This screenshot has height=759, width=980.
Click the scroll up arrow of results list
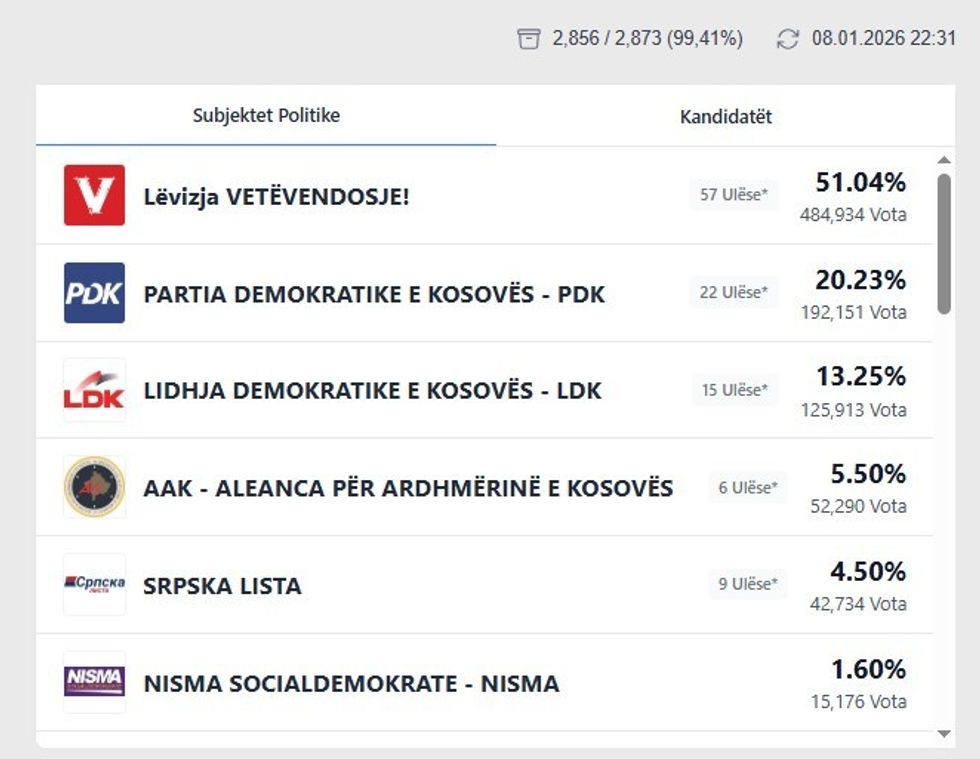(944, 160)
